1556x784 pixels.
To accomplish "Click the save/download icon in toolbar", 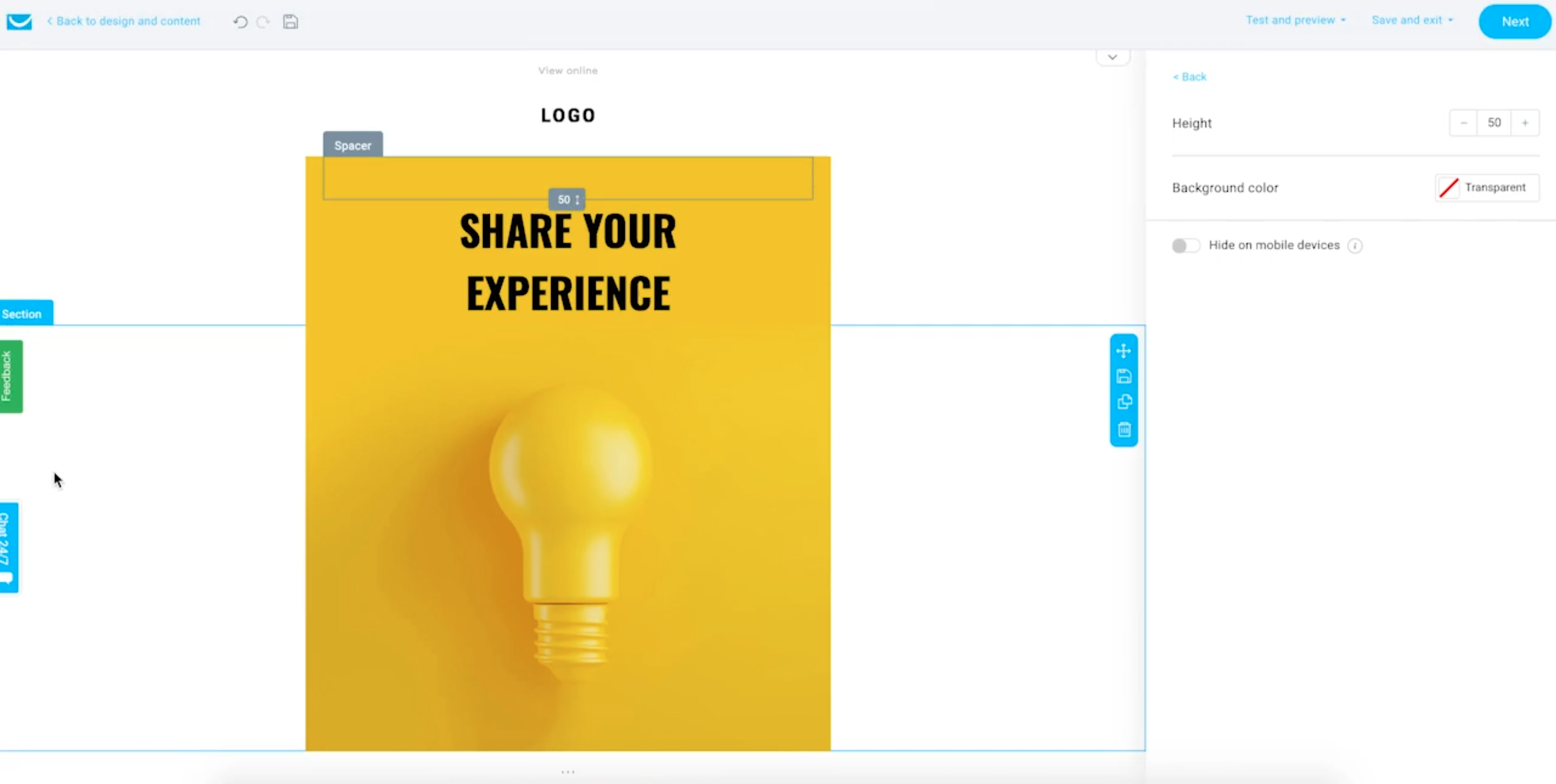I will [291, 21].
